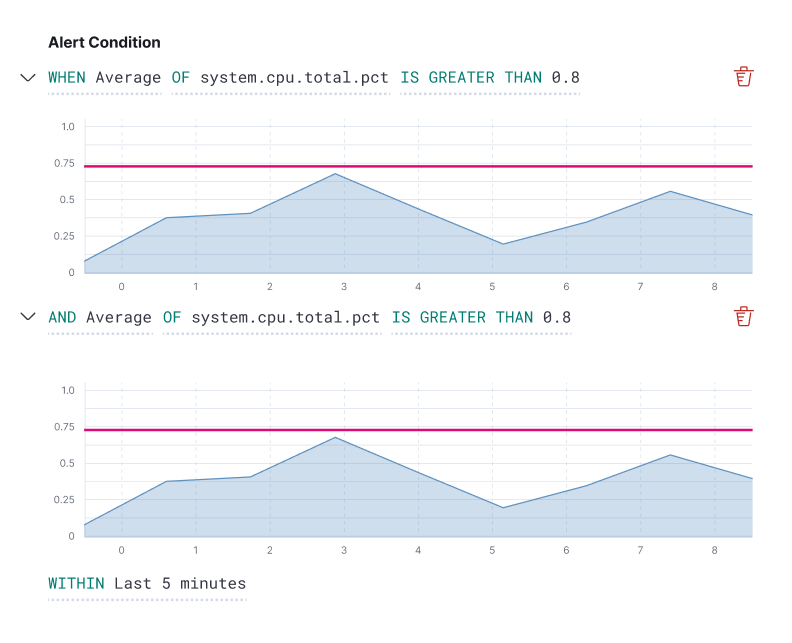Image resolution: width=792 pixels, height=643 pixels.
Task: Collapse the AND condition chevron
Action: point(28,317)
